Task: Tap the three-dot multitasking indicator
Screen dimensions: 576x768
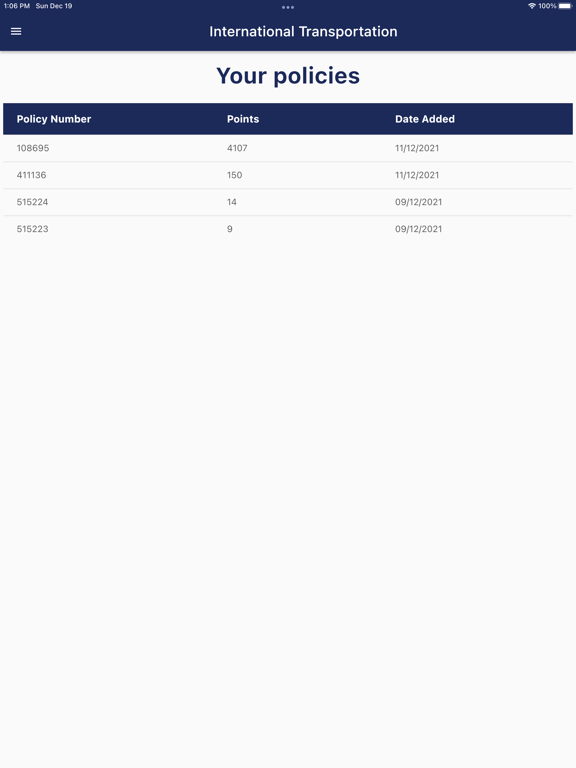Action: (x=288, y=7)
